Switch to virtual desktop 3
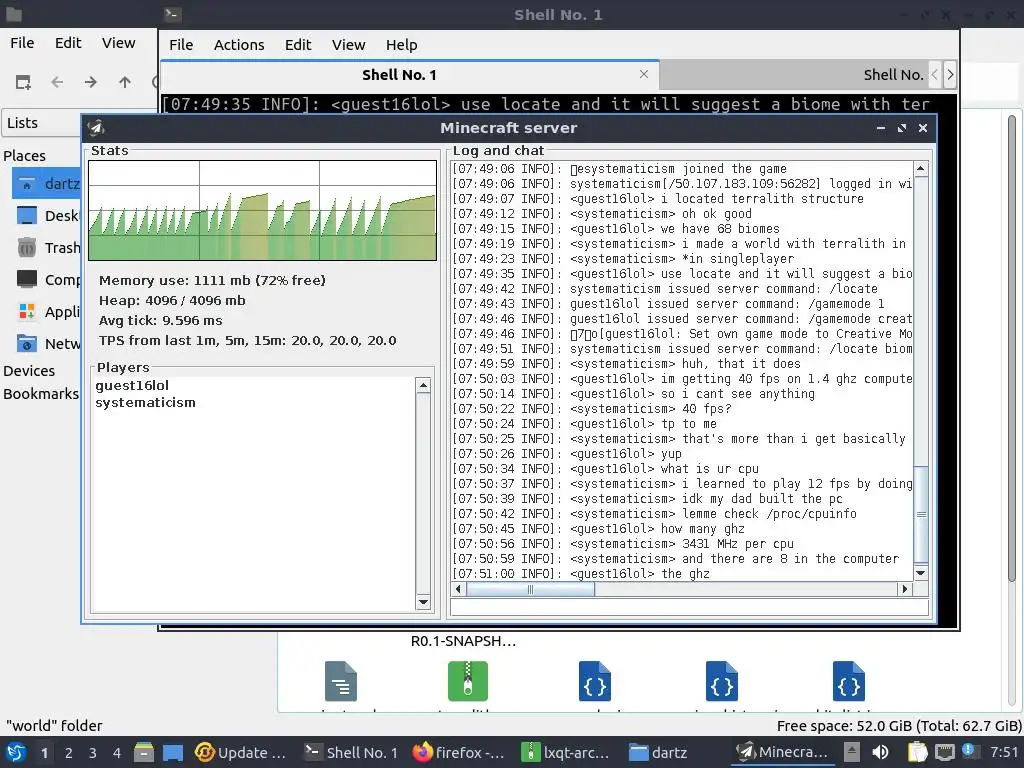Image resolution: width=1024 pixels, height=768 pixels. 92,752
